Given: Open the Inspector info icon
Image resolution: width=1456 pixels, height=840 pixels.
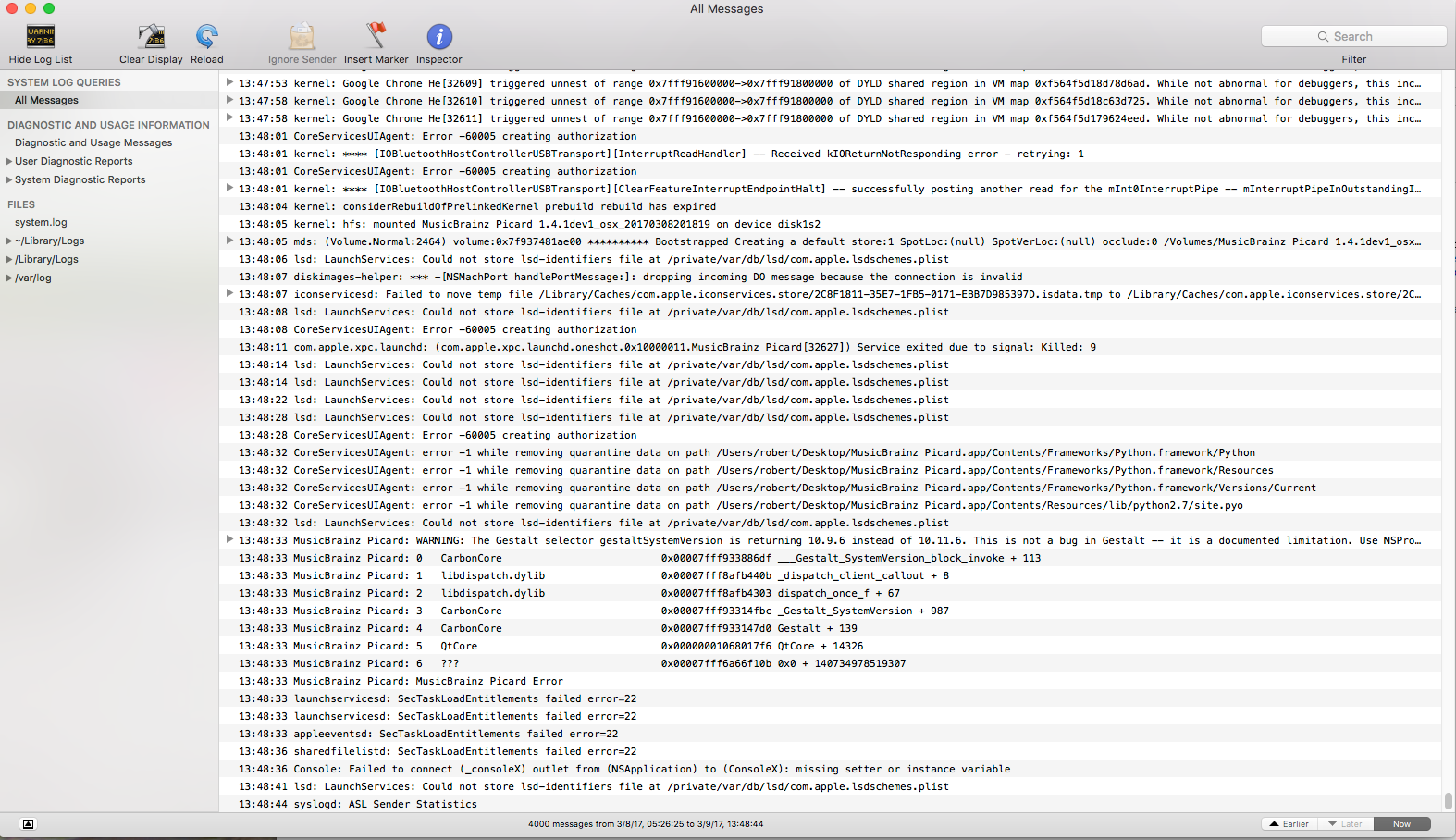Looking at the screenshot, I should coord(439,37).
